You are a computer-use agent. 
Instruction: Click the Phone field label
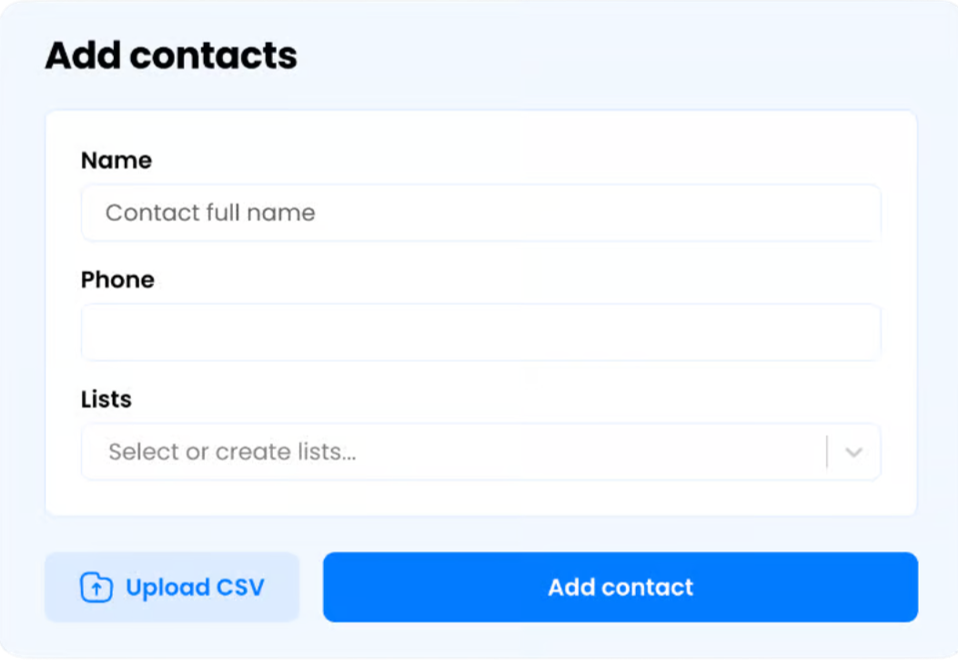pos(117,279)
